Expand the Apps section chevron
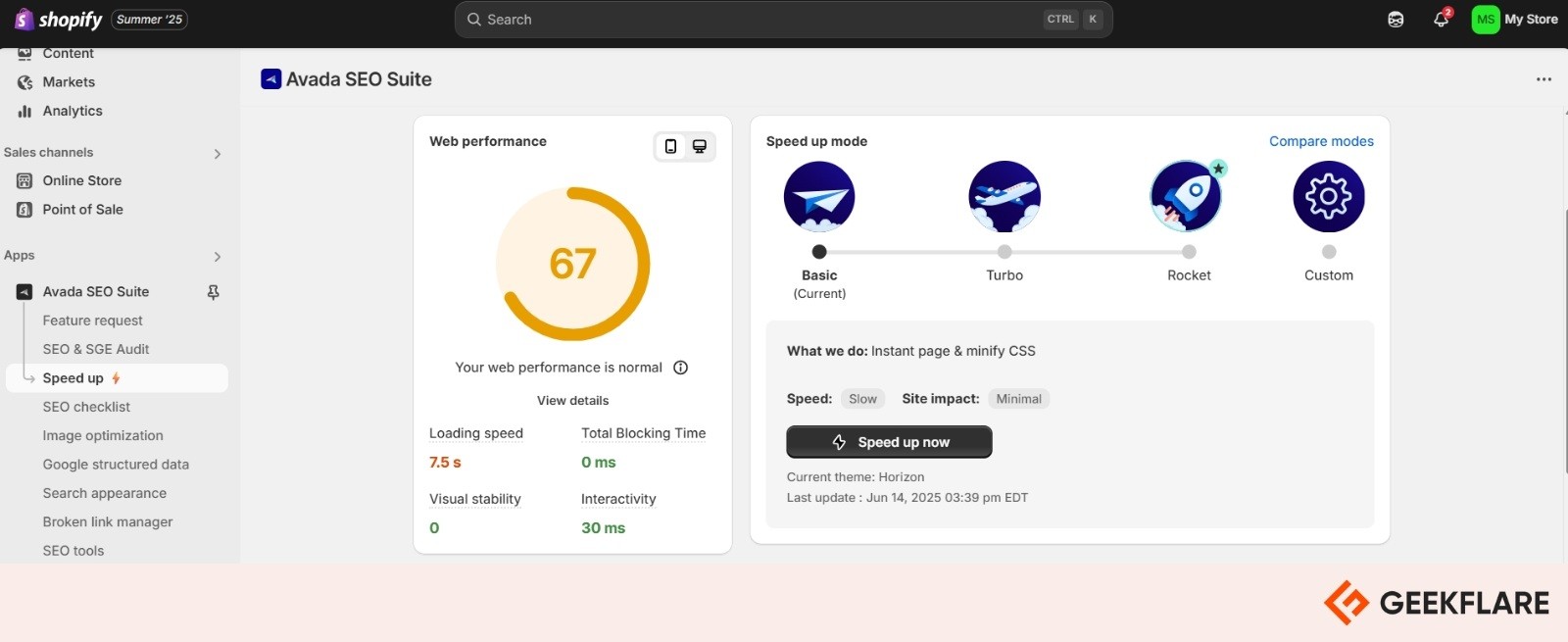This screenshot has width=1568, height=642. 218,257
